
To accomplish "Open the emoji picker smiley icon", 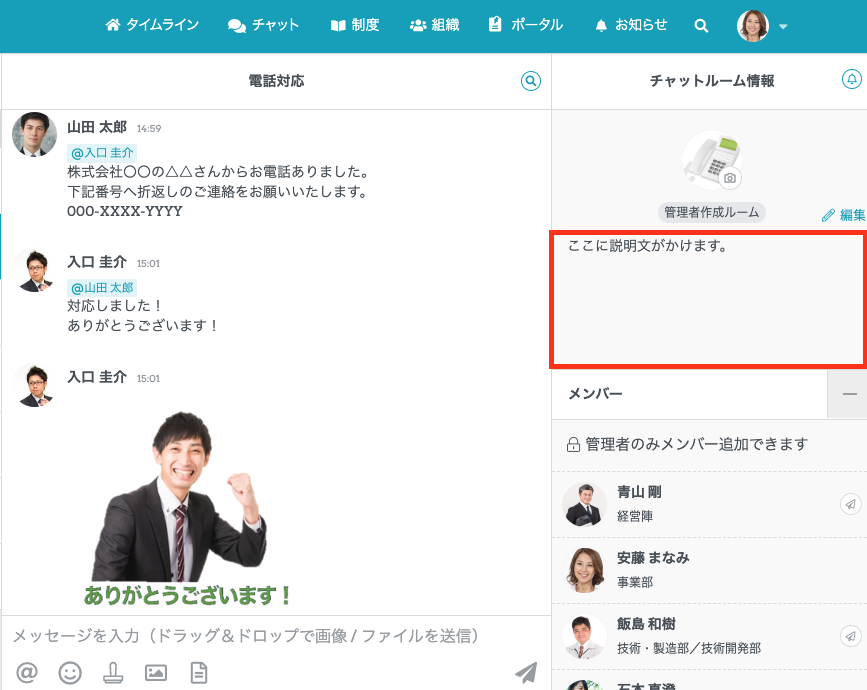I will 70,673.
